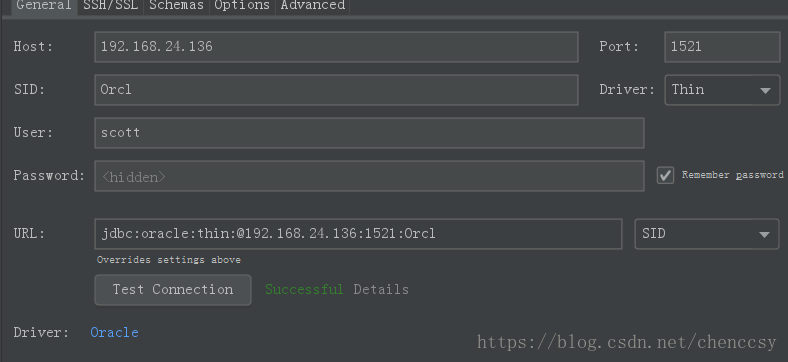788x362 pixels.
Task: Expand the Thin driver dropdown
Action: pyautogui.click(x=722, y=90)
